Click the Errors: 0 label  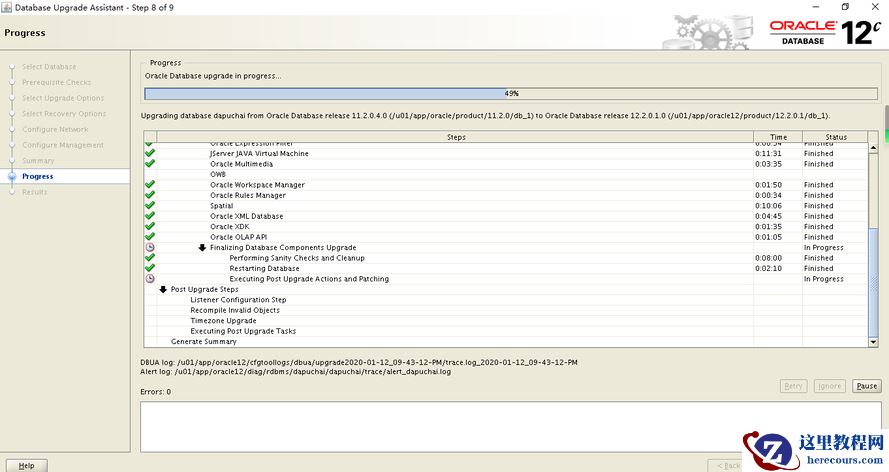click(x=155, y=392)
